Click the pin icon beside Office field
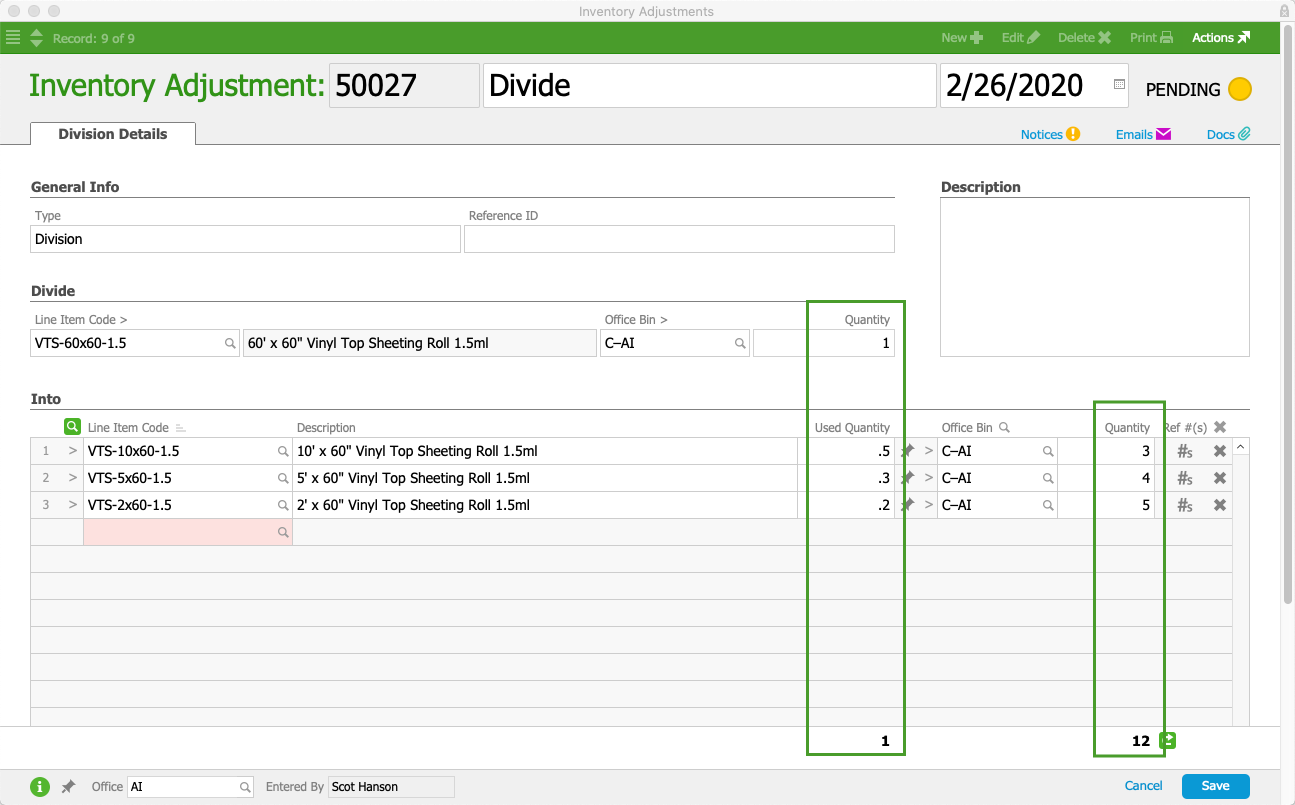Viewport: 1295px width, 805px height. [x=68, y=787]
